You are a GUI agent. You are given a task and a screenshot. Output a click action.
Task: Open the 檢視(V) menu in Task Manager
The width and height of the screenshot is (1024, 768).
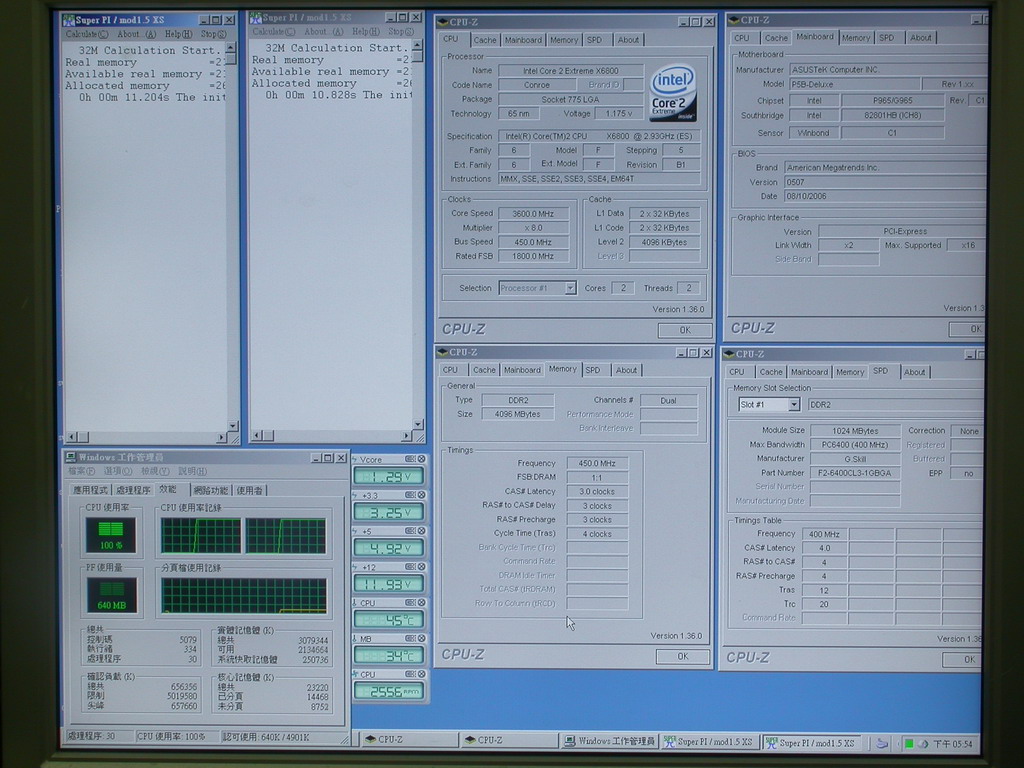point(155,471)
